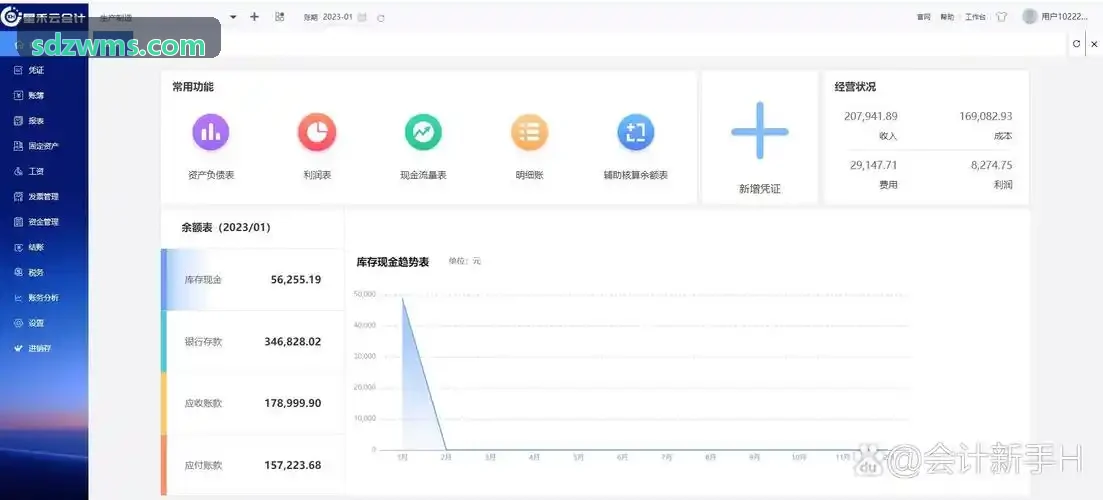Image resolution: width=1103 pixels, height=500 pixels.
Task: Open 报表 in the sidebar
Action: coord(44,121)
